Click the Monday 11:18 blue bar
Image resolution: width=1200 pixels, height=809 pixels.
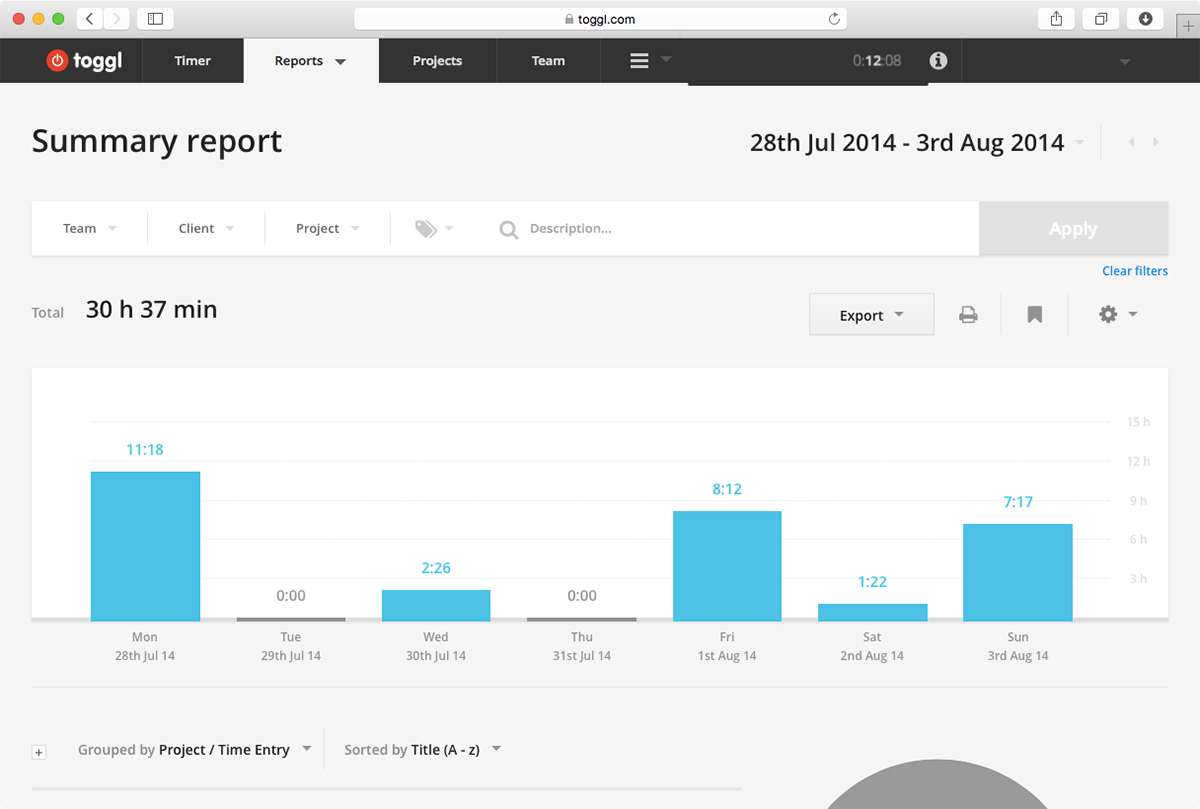click(145, 546)
